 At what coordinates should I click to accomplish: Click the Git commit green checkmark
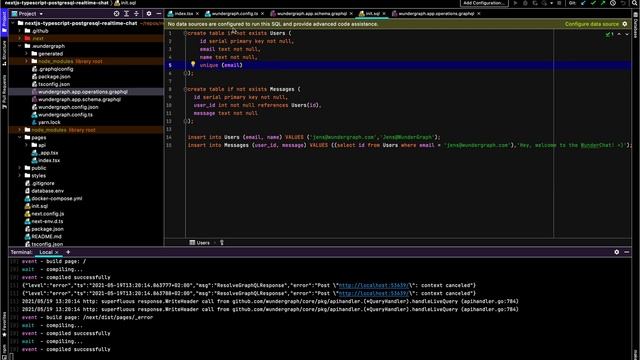pos(593,3)
